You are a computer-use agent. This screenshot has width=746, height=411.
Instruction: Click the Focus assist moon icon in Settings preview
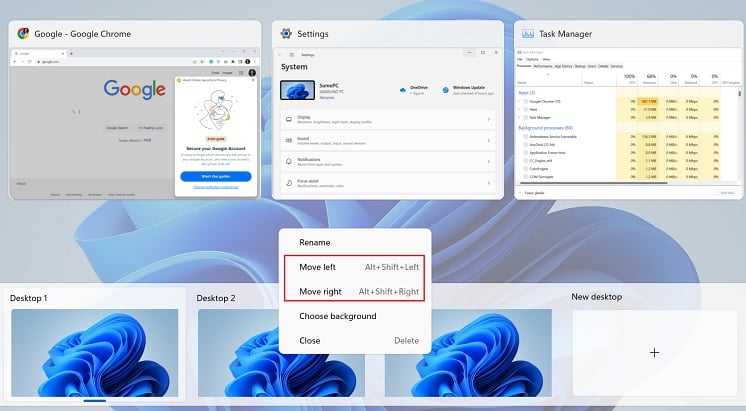pos(289,183)
